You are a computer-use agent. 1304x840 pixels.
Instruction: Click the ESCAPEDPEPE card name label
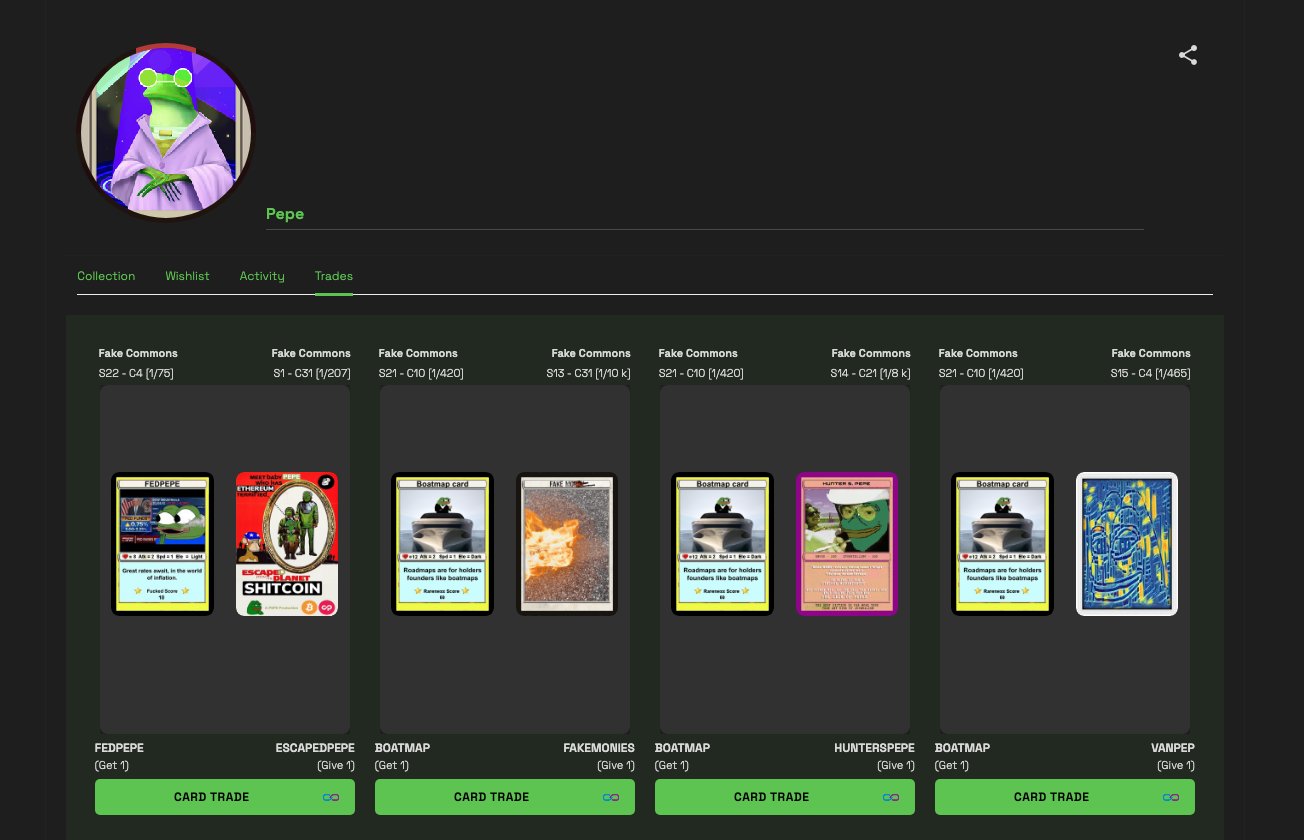[315, 748]
